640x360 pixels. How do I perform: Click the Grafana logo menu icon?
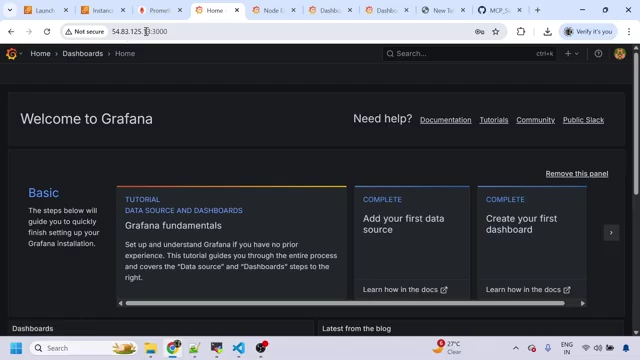click(11, 53)
